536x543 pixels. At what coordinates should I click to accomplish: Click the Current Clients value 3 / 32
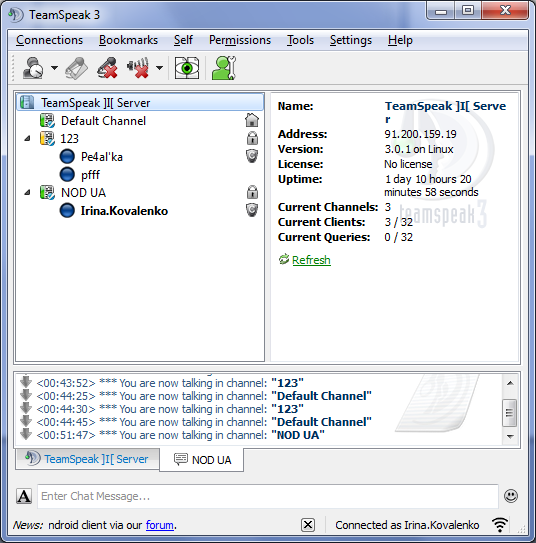[x=399, y=222]
